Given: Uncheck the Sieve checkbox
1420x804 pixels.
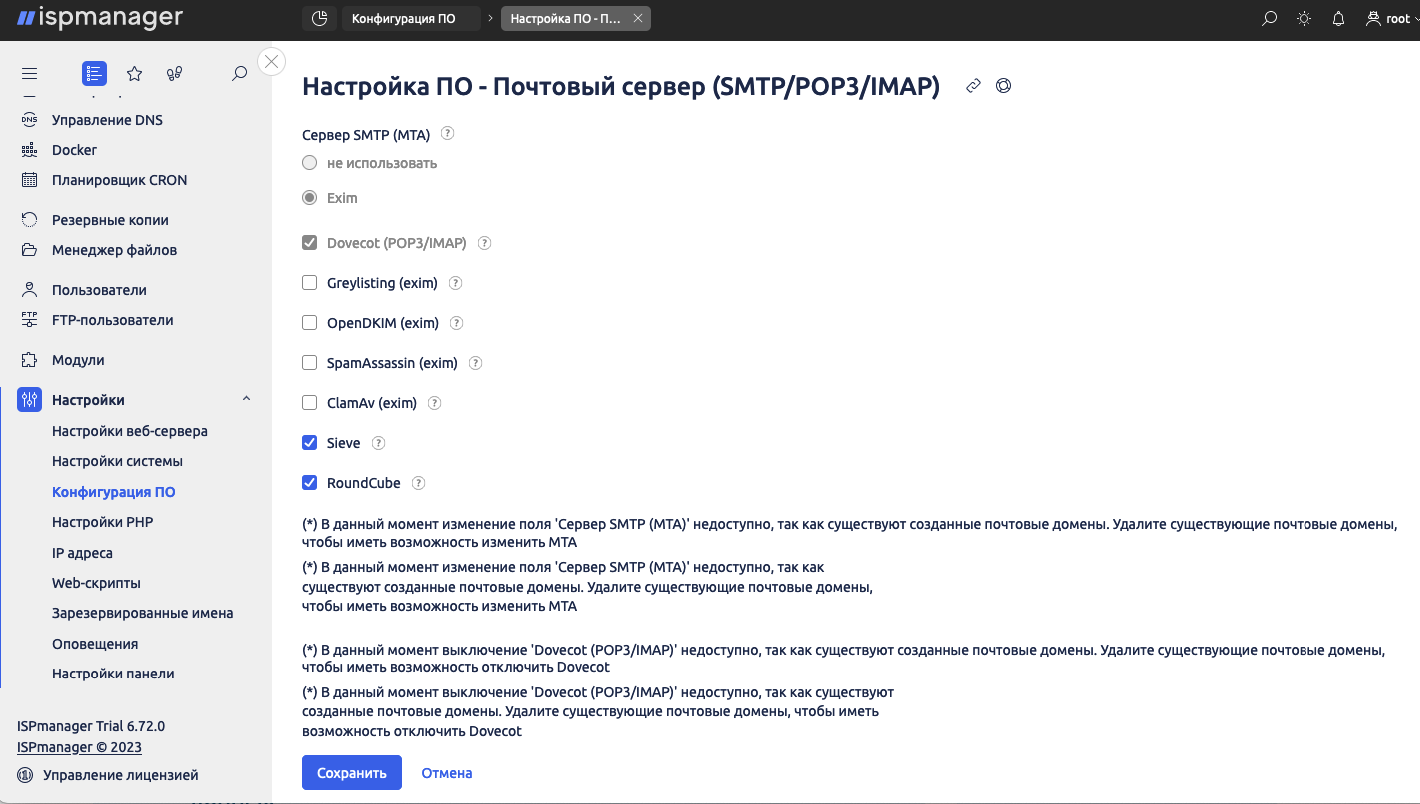Looking at the screenshot, I should [x=310, y=443].
